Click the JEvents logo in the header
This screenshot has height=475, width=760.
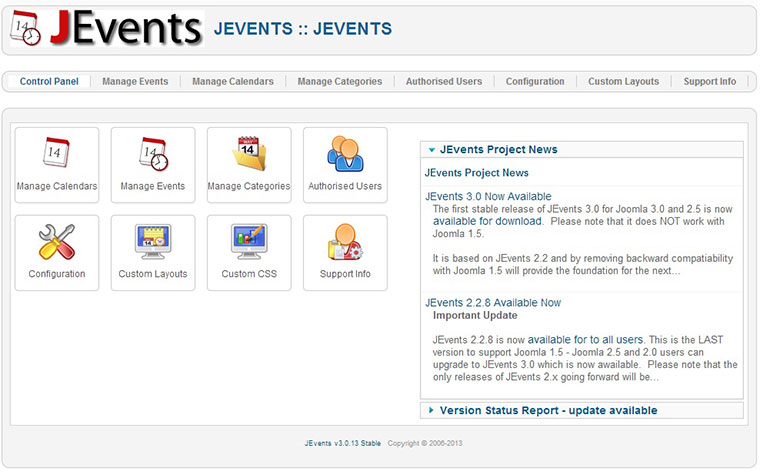(x=107, y=29)
